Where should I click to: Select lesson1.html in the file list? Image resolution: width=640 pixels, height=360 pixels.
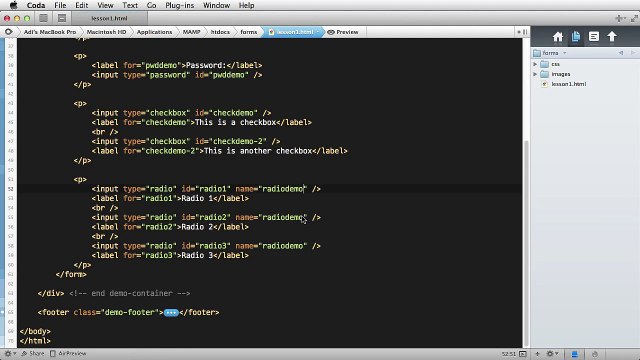point(569,84)
